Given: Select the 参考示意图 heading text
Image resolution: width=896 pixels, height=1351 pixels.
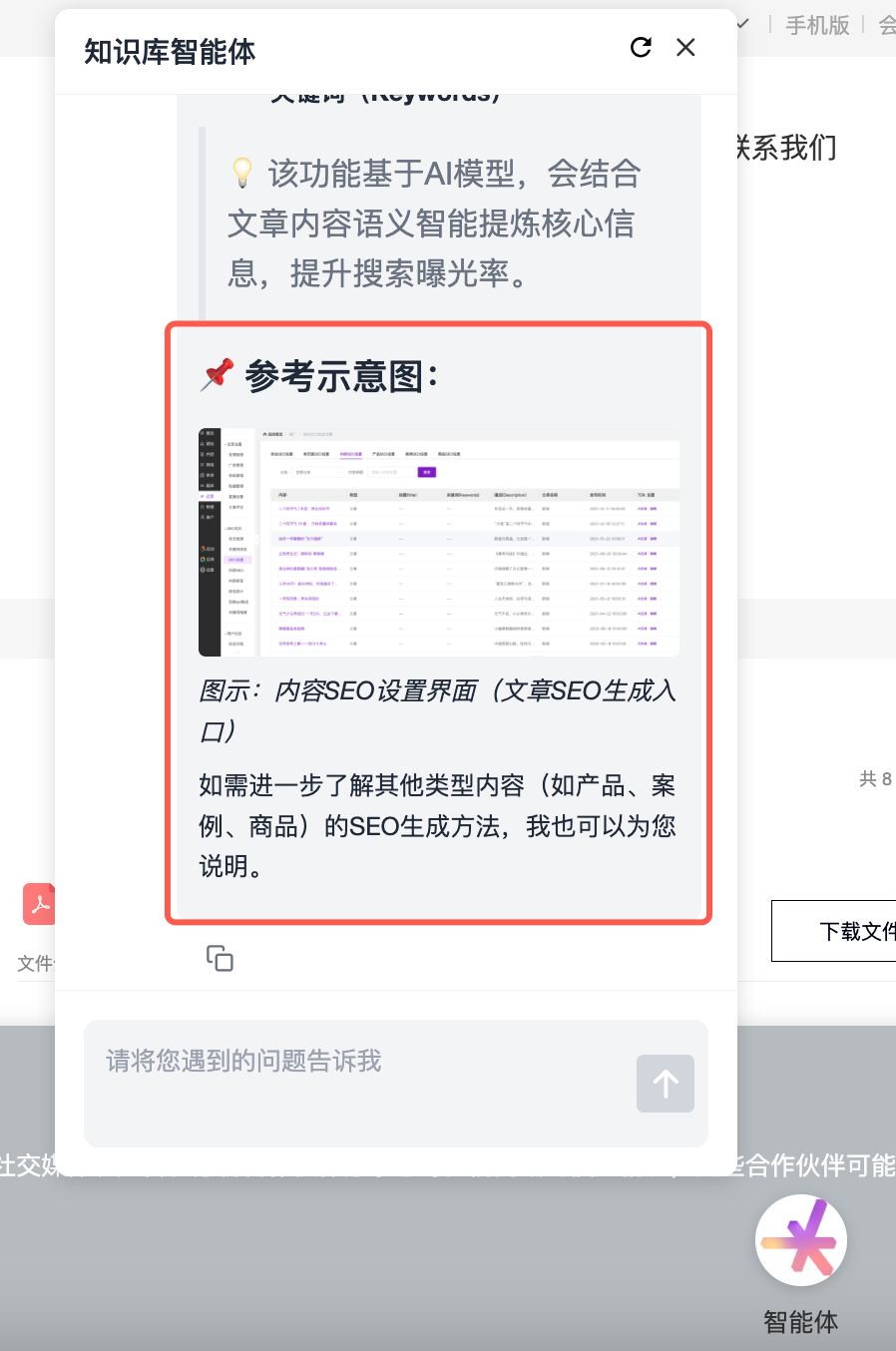Looking at the screenshot, I should (340, 376).
